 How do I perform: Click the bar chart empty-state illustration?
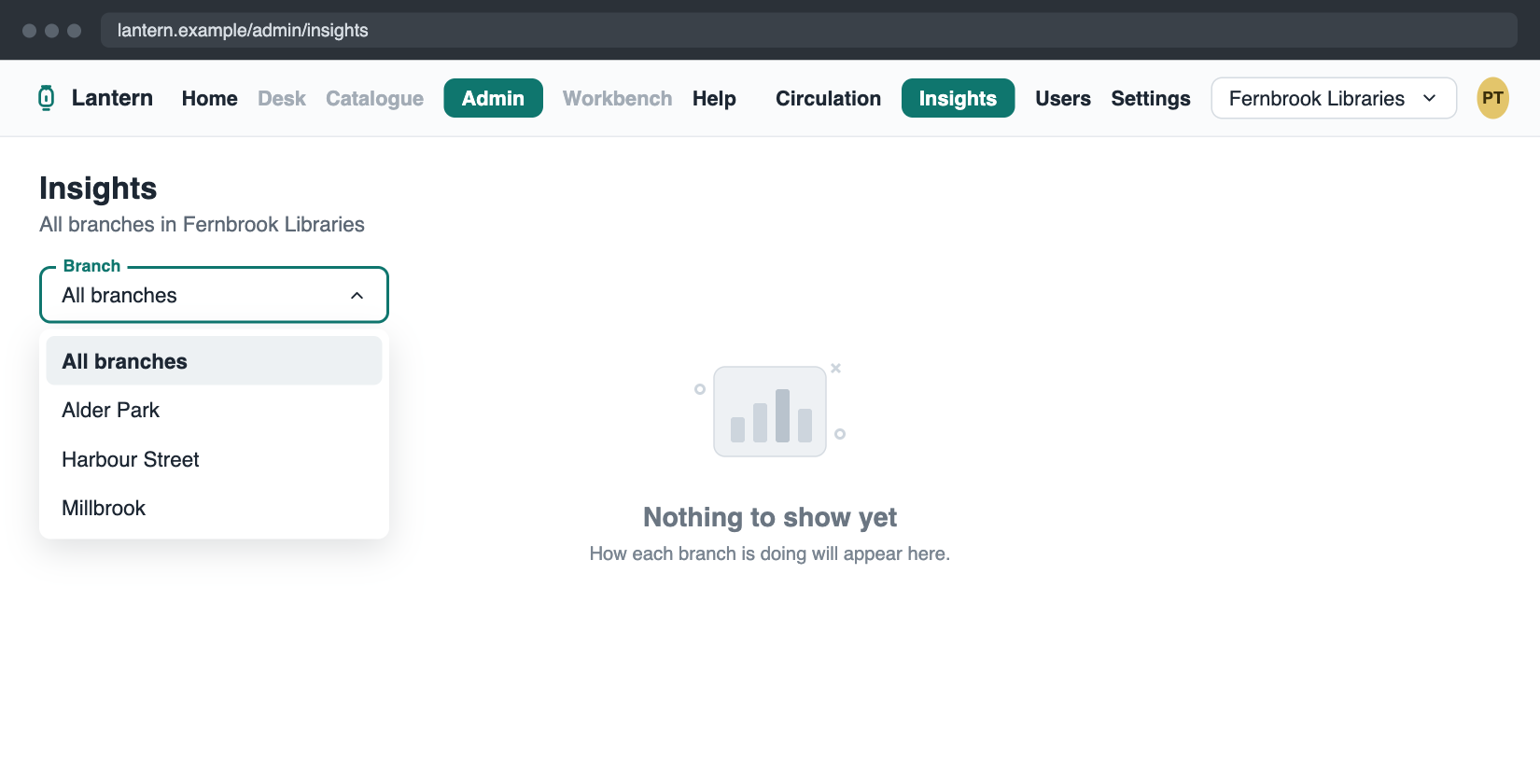point(770,411)
